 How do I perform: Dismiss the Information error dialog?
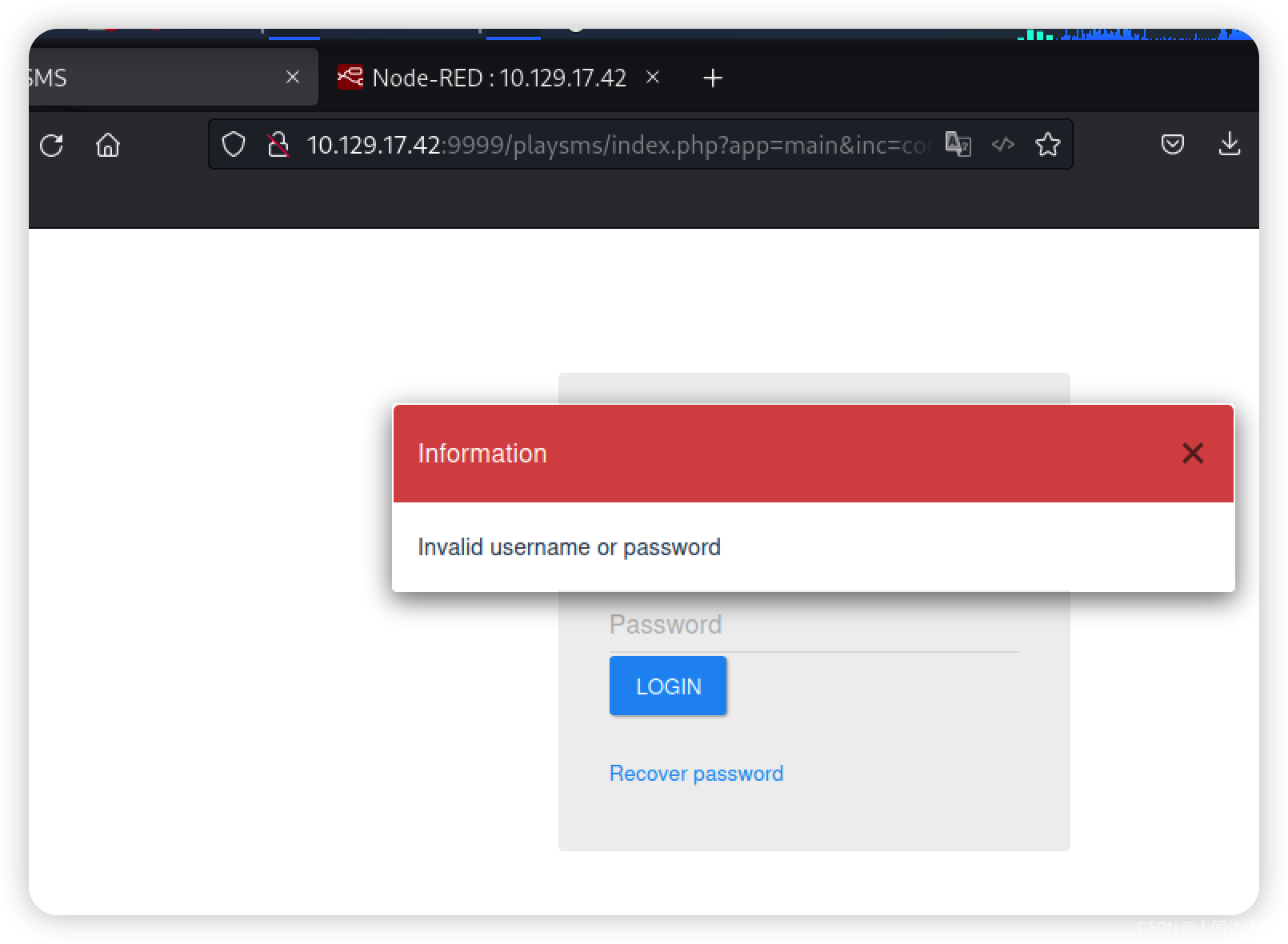[x=1193, y=453]
